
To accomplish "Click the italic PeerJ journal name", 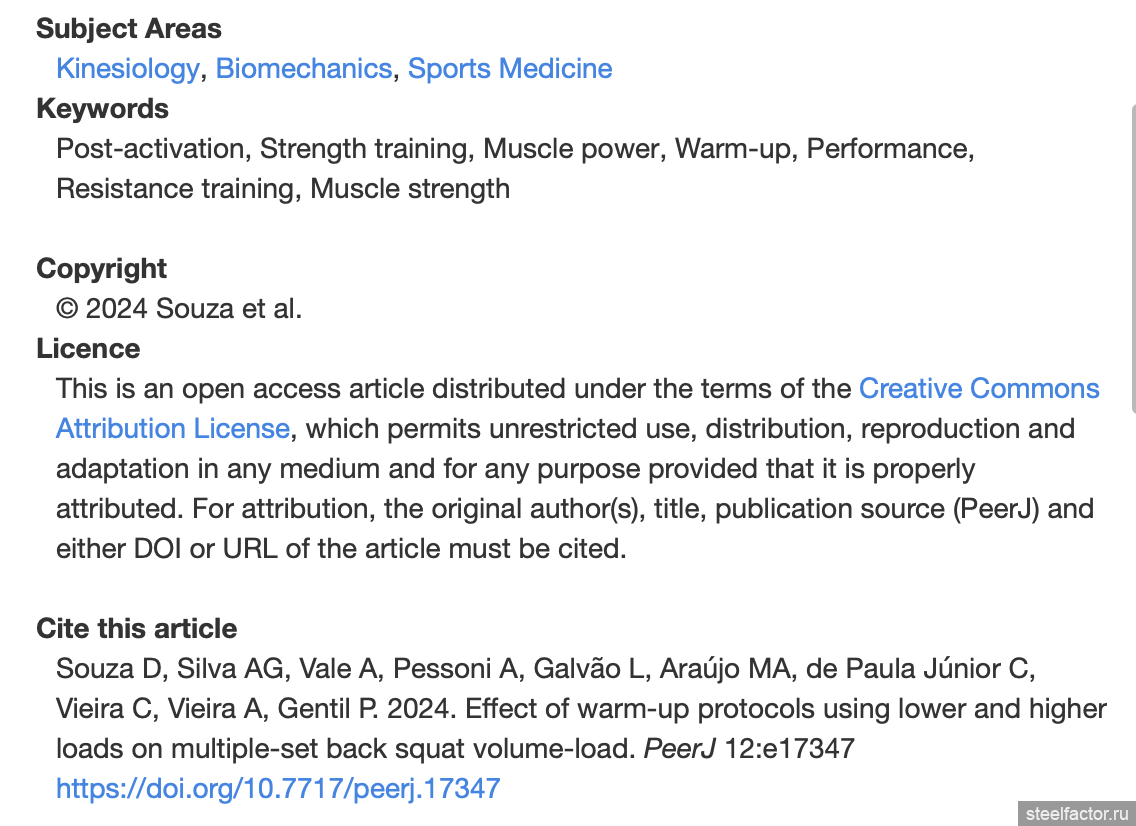I will [x=680, y=748].
